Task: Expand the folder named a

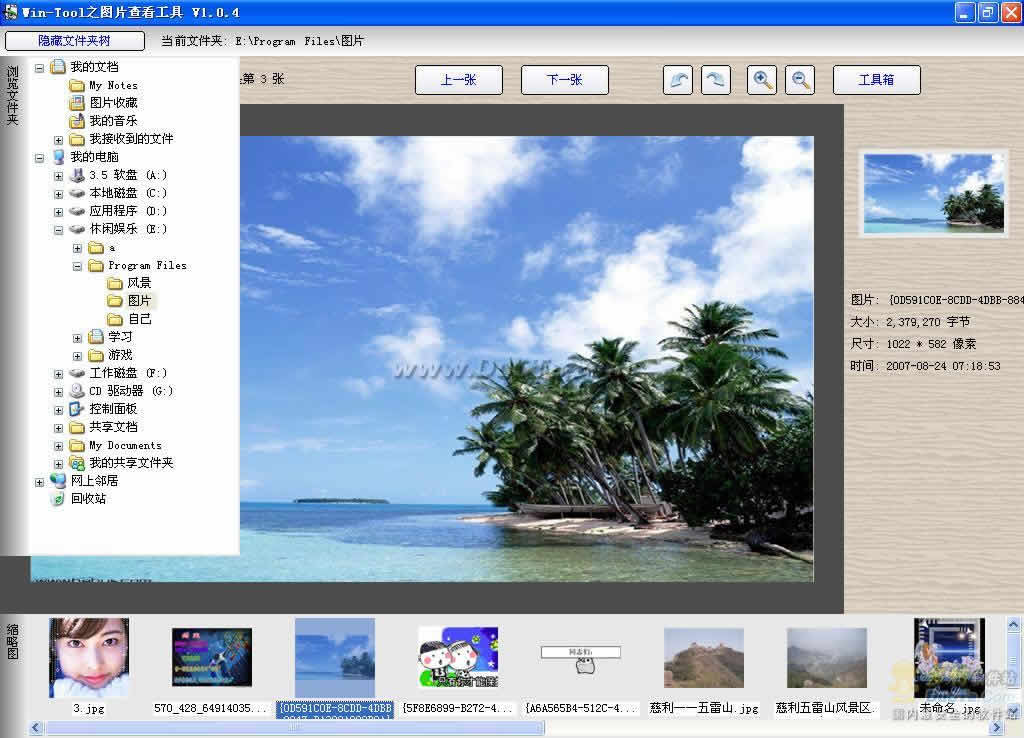Action: coord(77,248)
